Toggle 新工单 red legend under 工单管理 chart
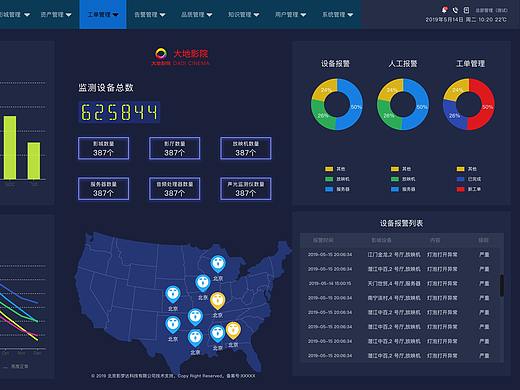 pyautogui.click(x=469, y=189)
